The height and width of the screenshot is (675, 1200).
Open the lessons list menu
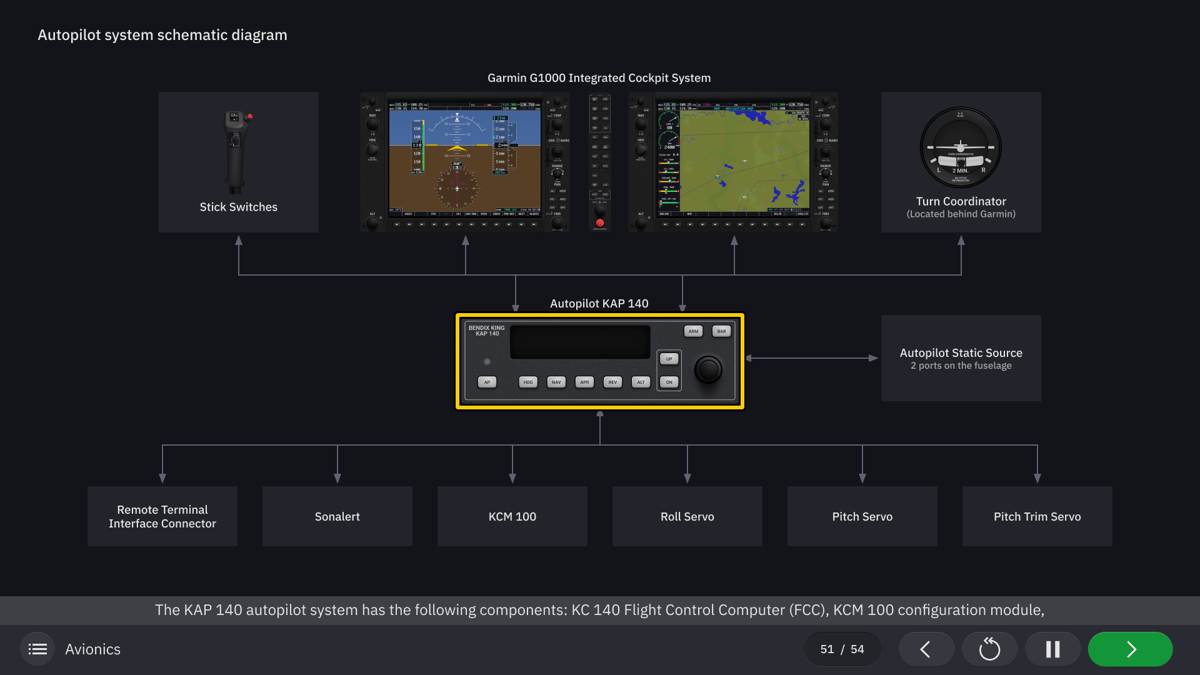pyautogui.click(x=37, y=649)
